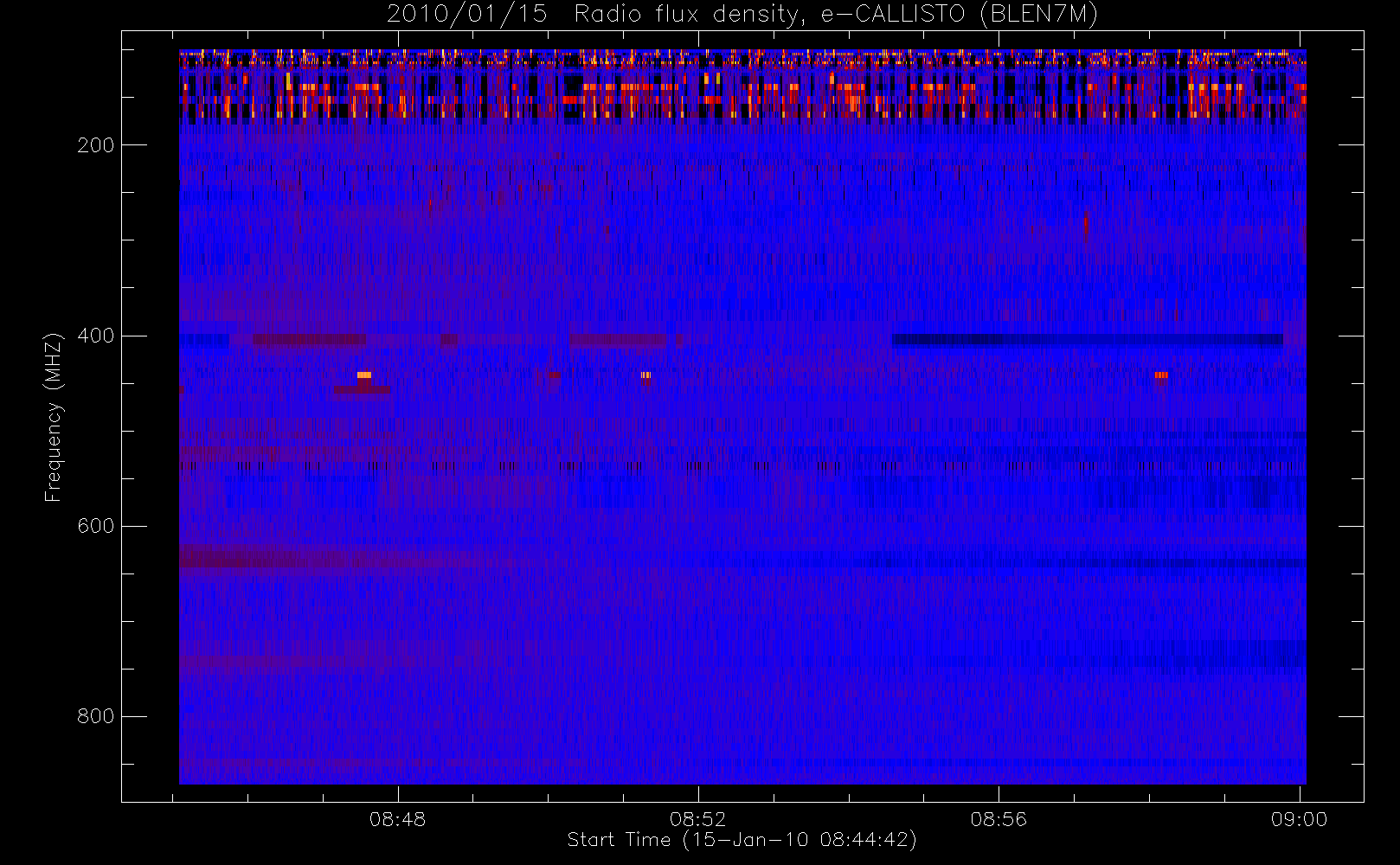
Task: Click the 800 frequency tick label
Action: coord(95,716)
